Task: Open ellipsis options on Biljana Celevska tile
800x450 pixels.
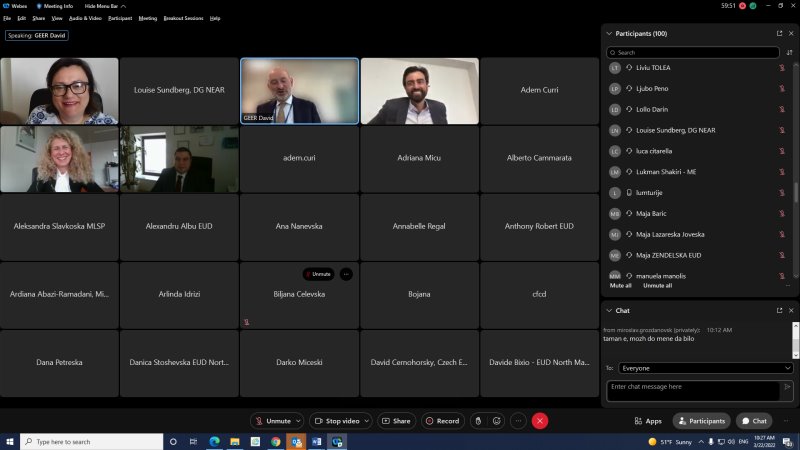Action: pyautogui.click(x=346, y=274)
